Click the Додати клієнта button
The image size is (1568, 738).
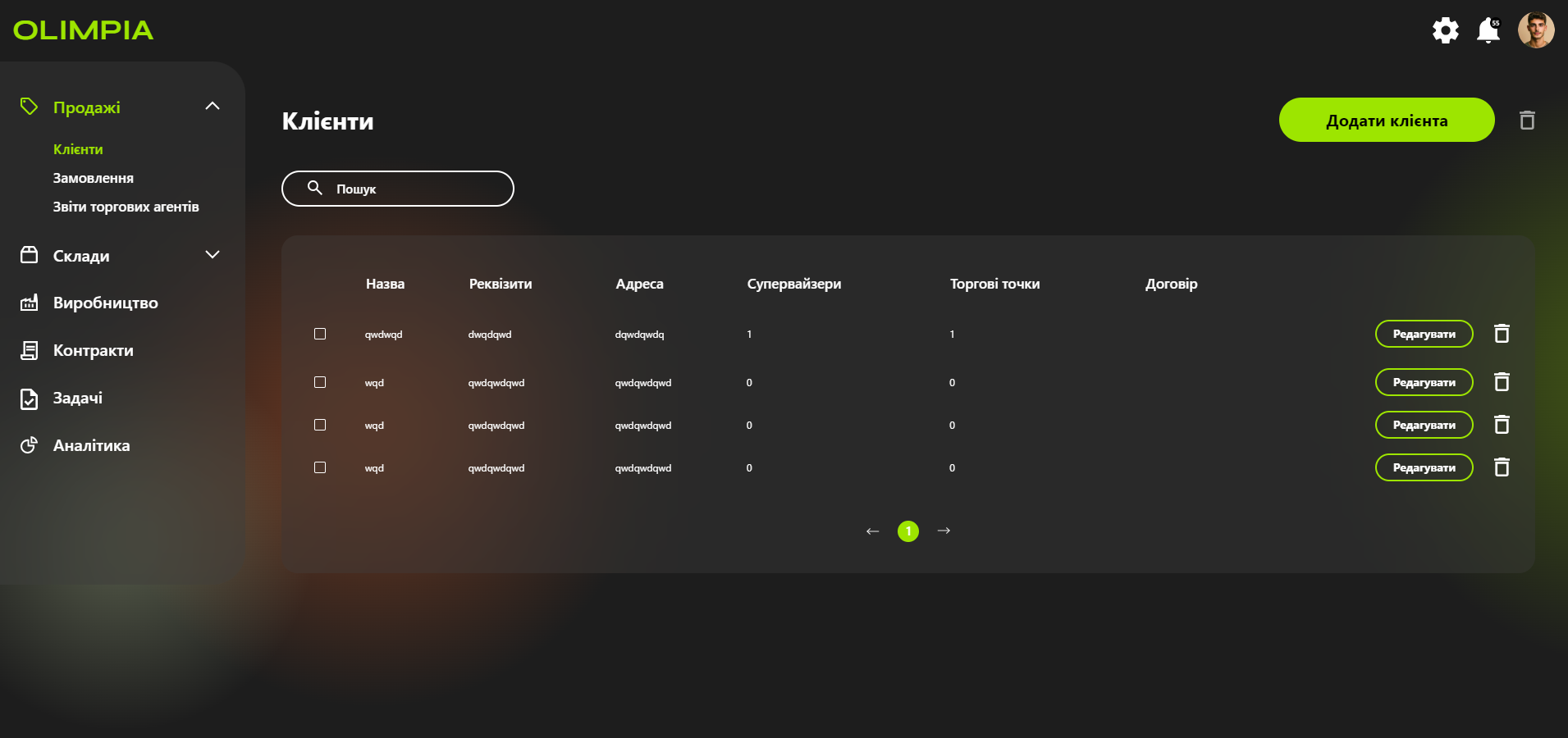(x=1387, y=120)
